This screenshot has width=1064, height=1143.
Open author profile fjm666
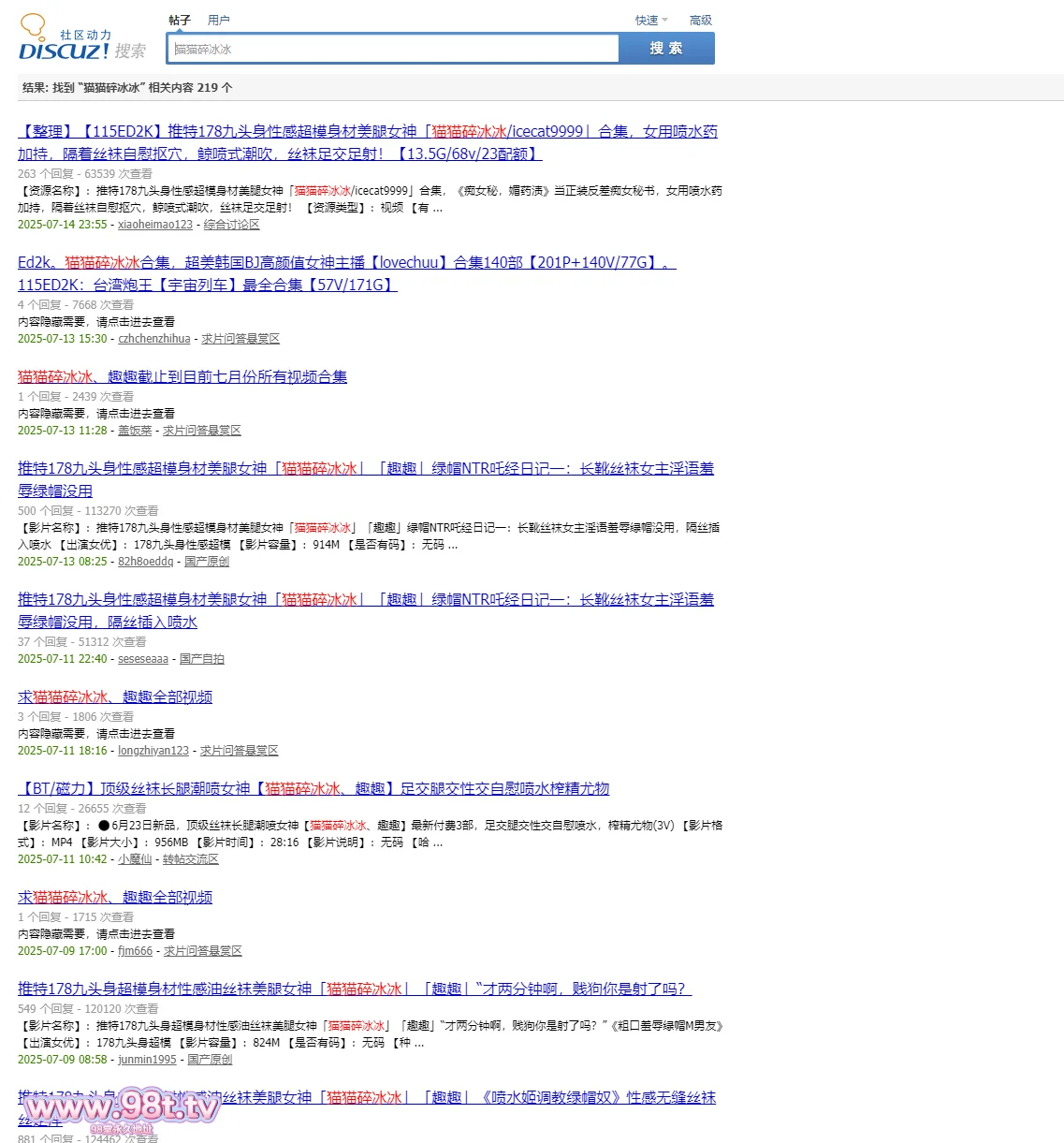coord(136,951)
